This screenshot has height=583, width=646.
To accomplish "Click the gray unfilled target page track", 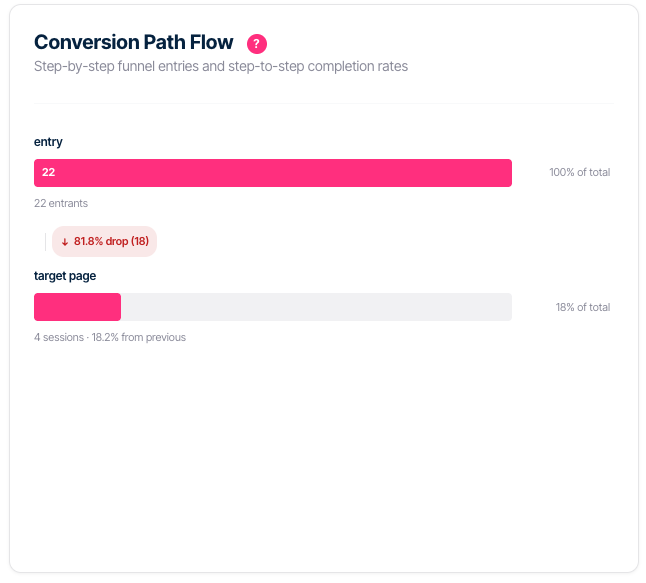I will 316,307.
